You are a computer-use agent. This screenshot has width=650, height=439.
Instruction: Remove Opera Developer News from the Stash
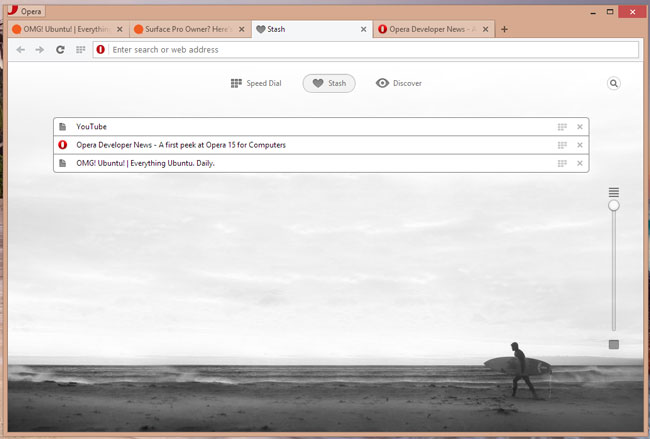pos(580,145)
